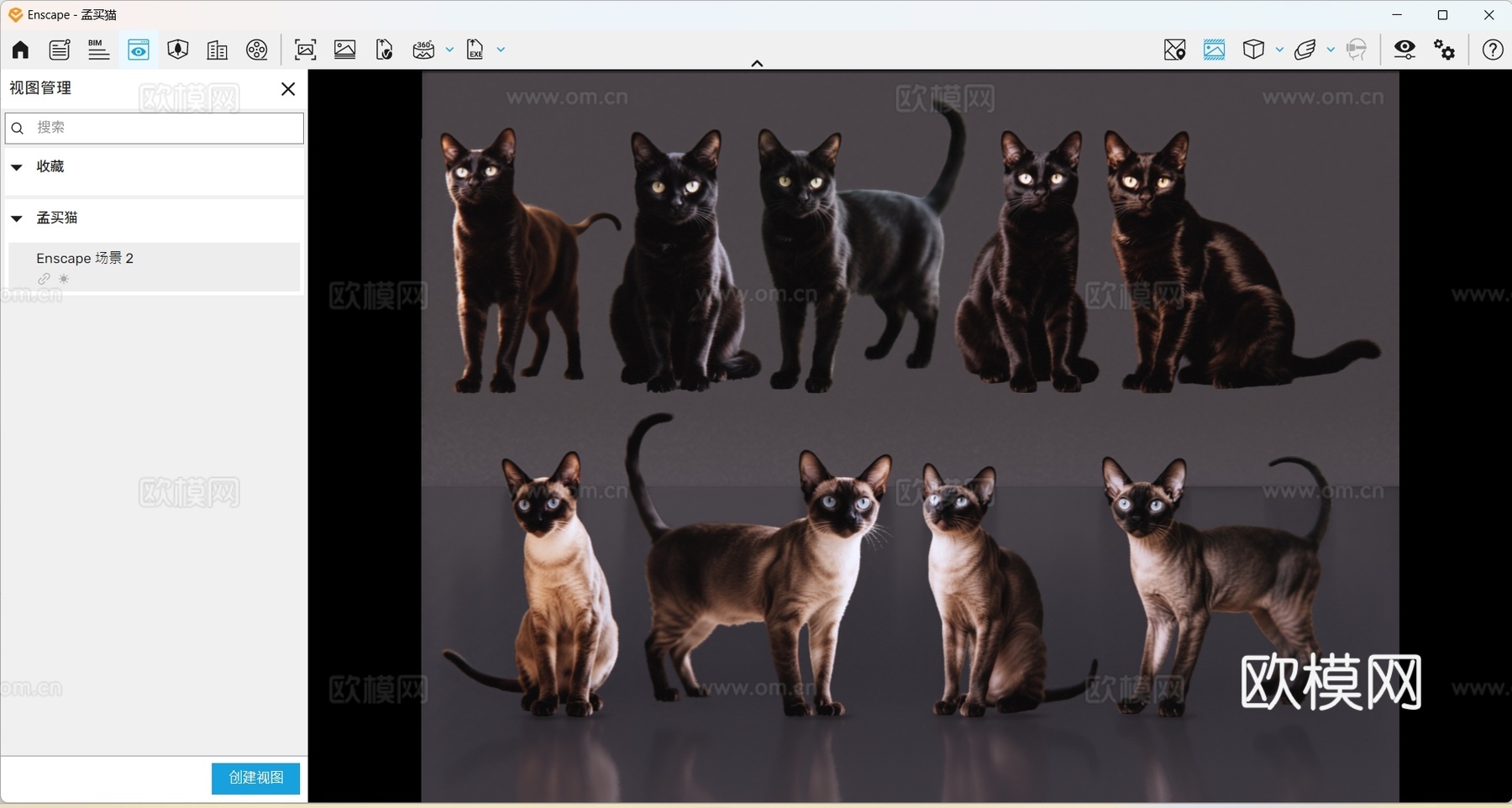The height and width of the screenshot is (808, 1512).
Task: Click the batch rendering picture icon
Action: pos(345,50)
